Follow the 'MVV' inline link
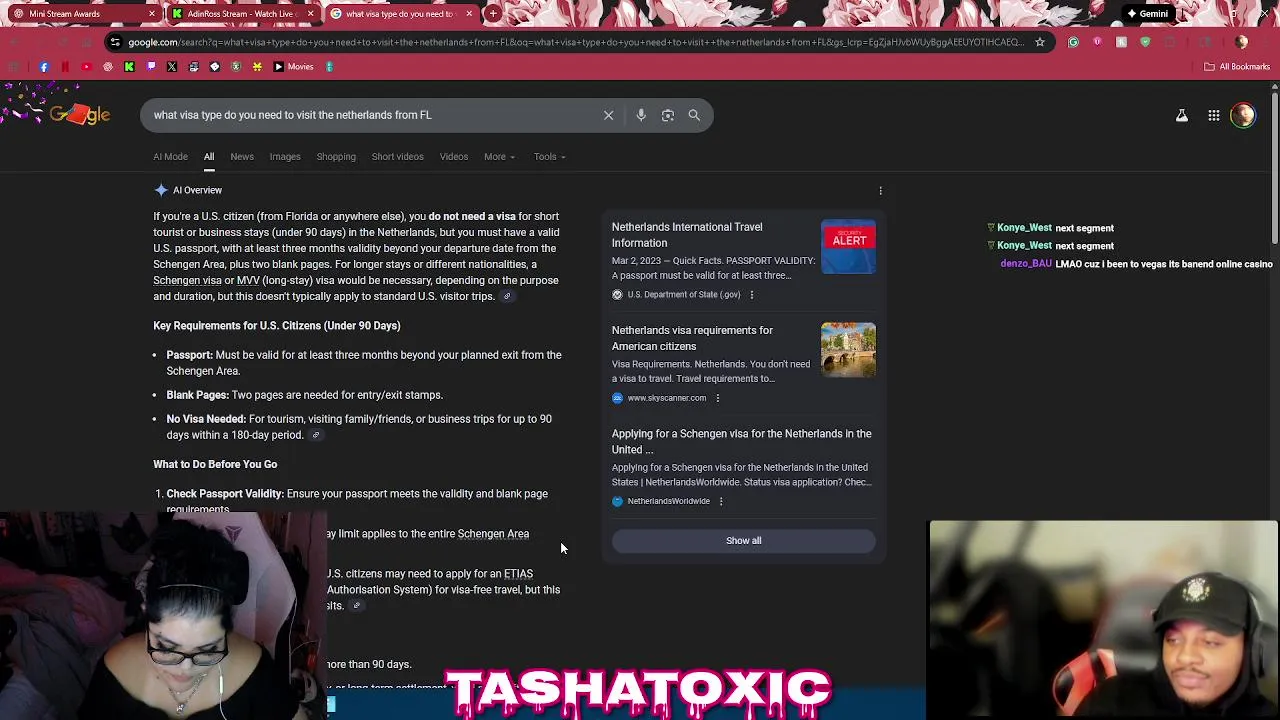 pos(248,281)
